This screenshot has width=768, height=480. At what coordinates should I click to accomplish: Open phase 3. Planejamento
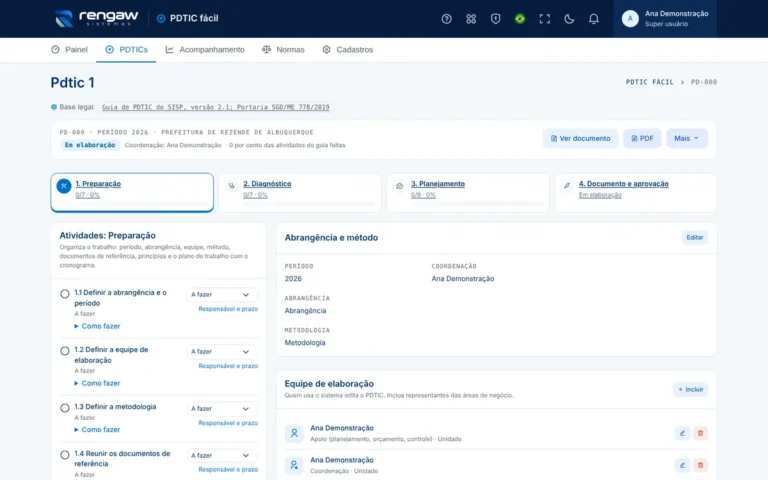pos(468,192)
